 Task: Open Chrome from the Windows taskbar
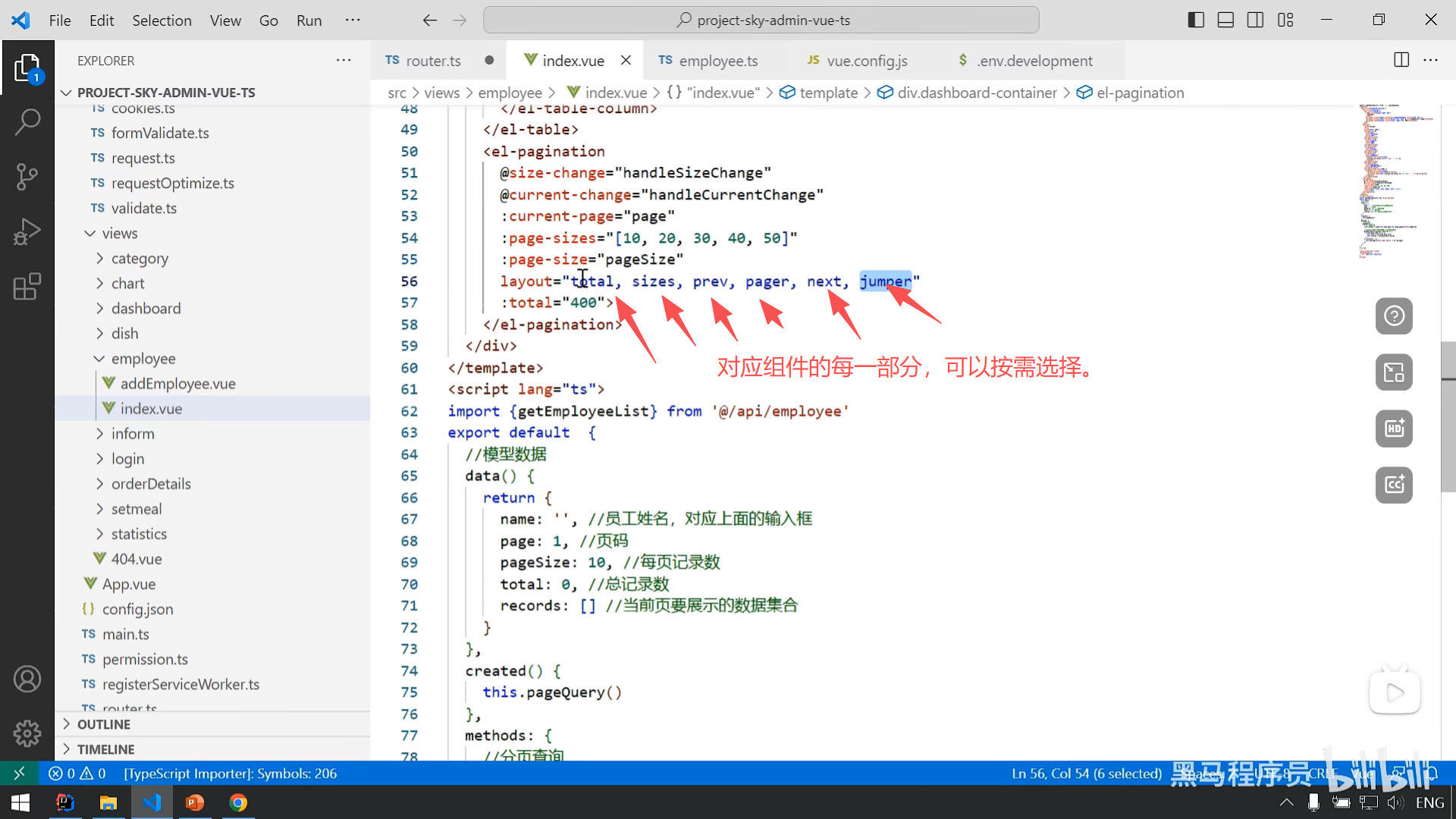(x=238, y=802)
